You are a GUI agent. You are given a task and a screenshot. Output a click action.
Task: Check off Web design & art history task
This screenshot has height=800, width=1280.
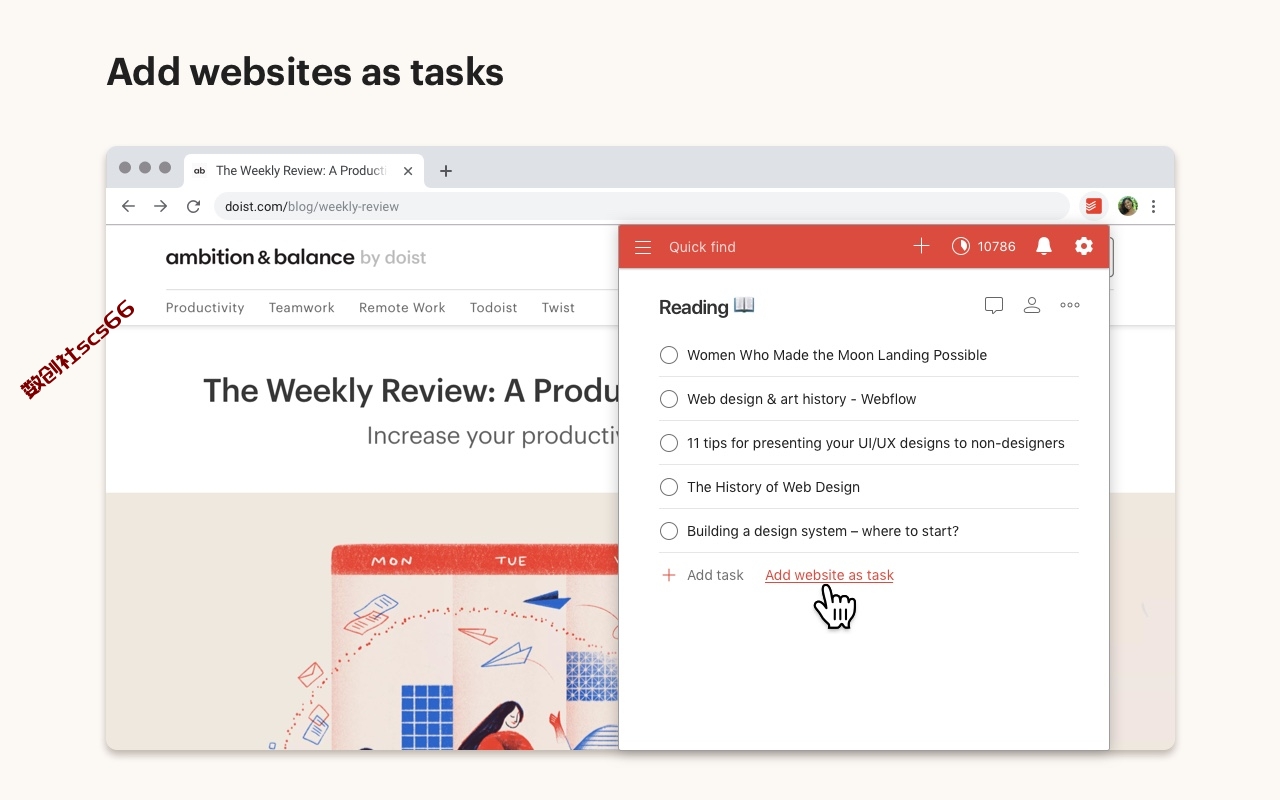[669, 399]
